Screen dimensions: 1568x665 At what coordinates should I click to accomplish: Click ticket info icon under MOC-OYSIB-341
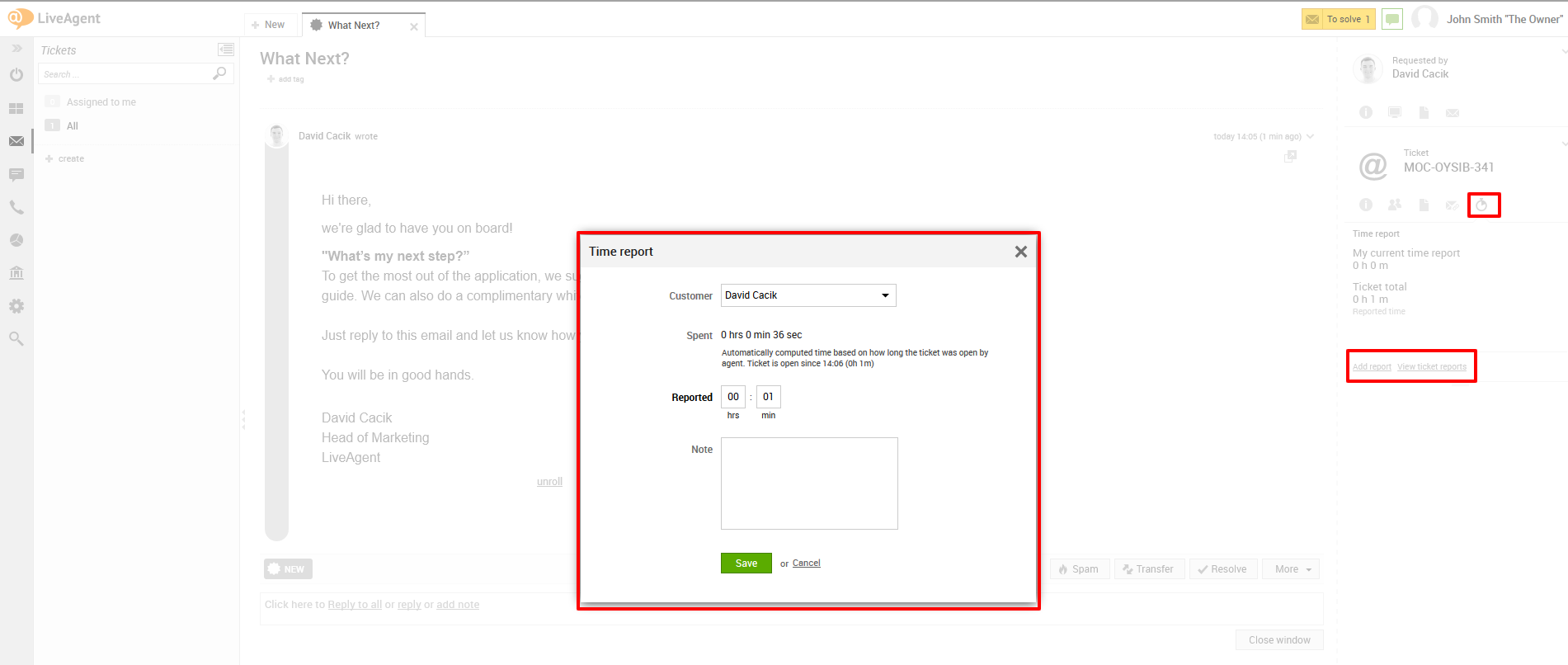1366,205
